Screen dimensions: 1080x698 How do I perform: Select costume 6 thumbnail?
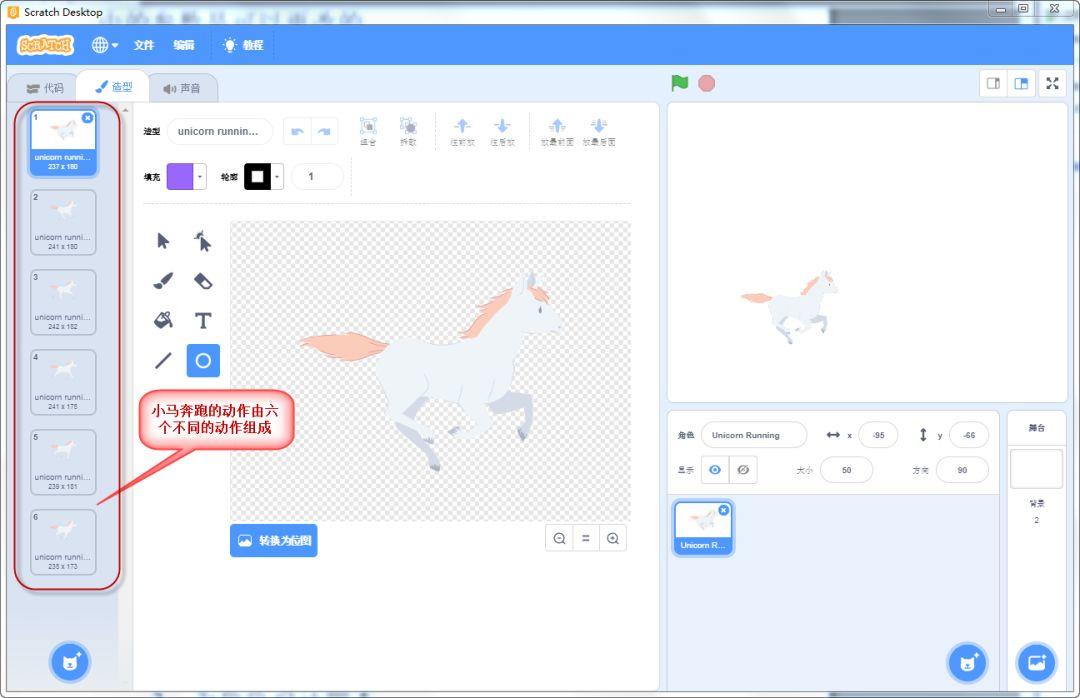coord(63,542)
